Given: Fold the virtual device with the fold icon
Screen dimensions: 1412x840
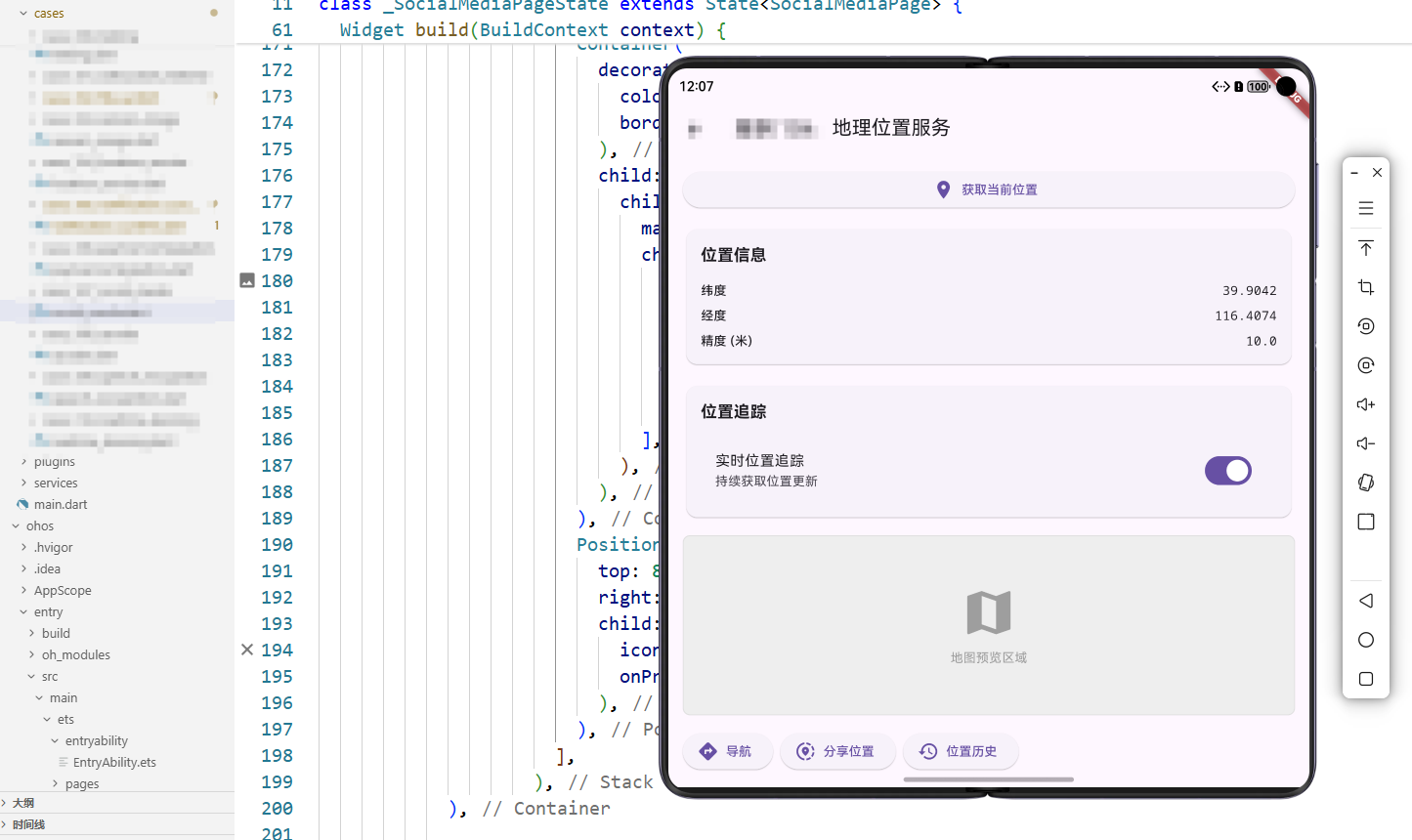Looking at the screenshot, I should coord(1365,483).
